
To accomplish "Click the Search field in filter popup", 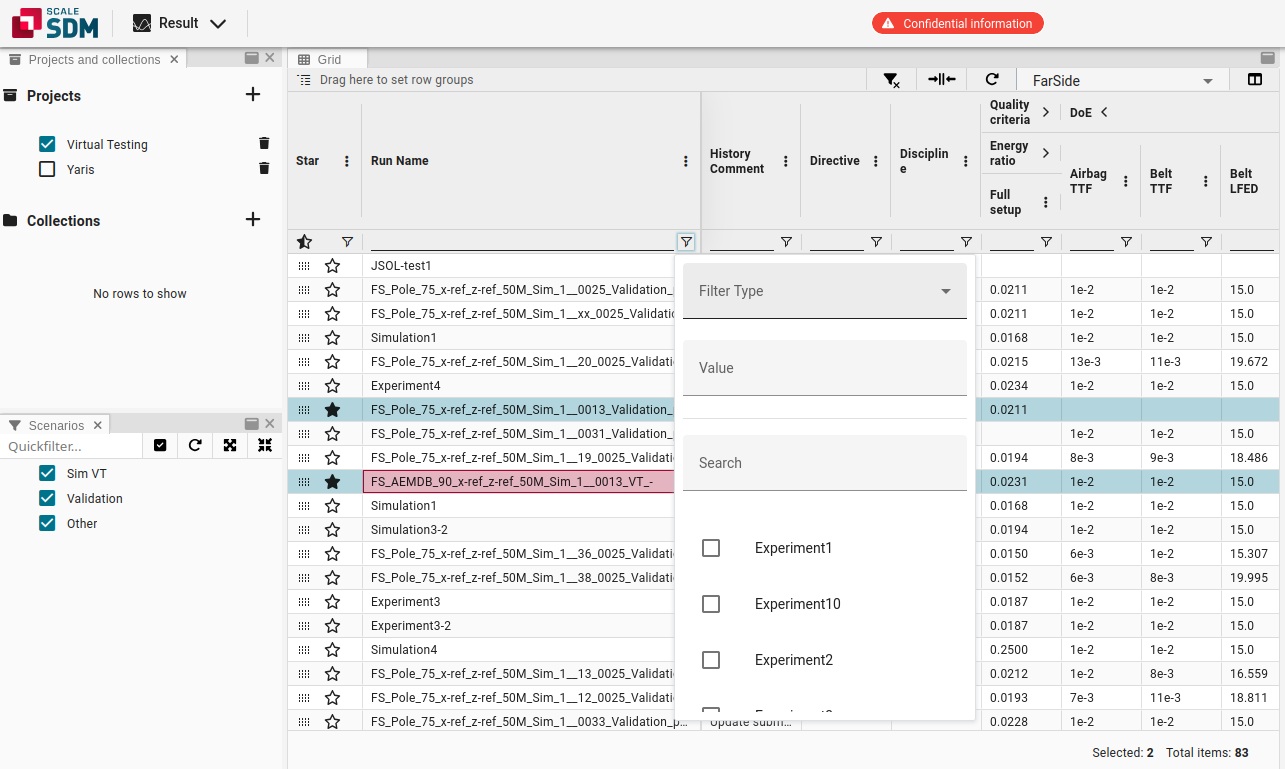I will [824, 463].
